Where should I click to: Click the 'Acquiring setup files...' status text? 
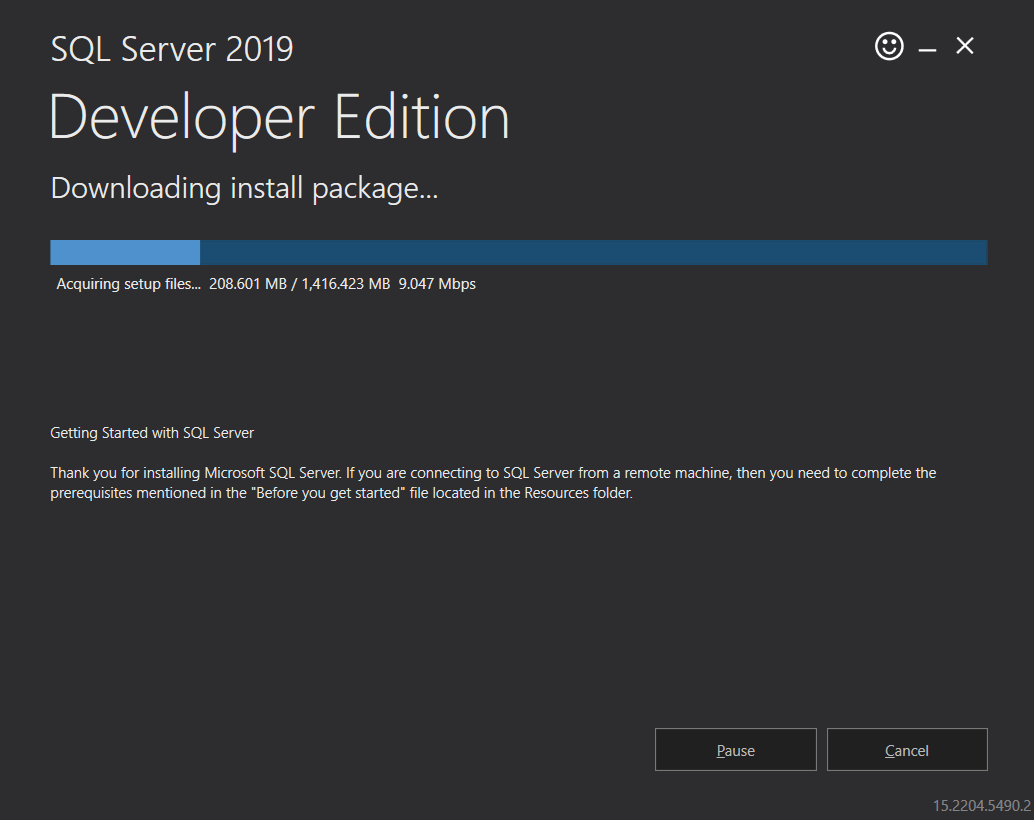click(x=129, y=284)
